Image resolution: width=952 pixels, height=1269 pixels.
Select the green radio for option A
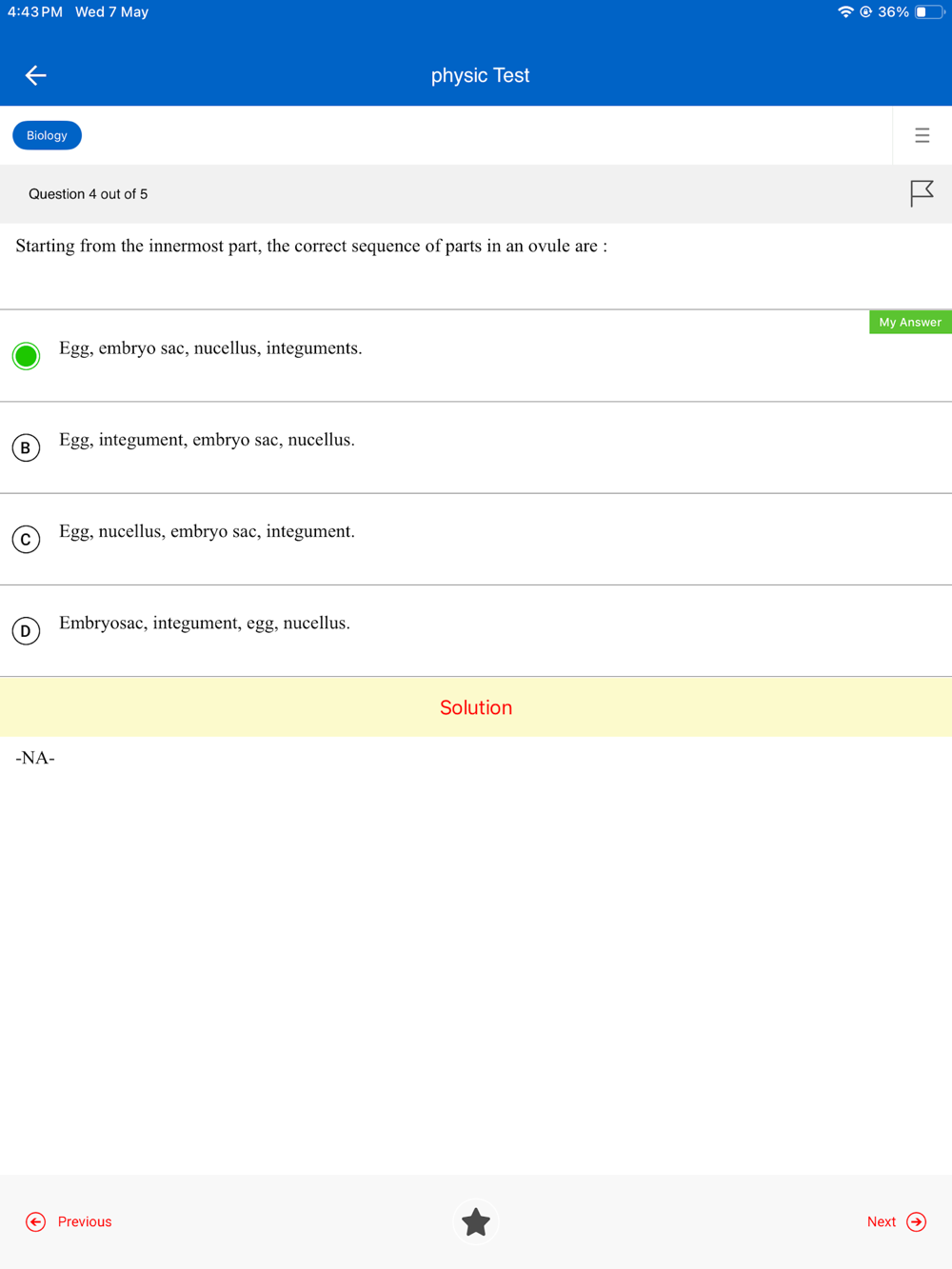(x=26, y=356)
